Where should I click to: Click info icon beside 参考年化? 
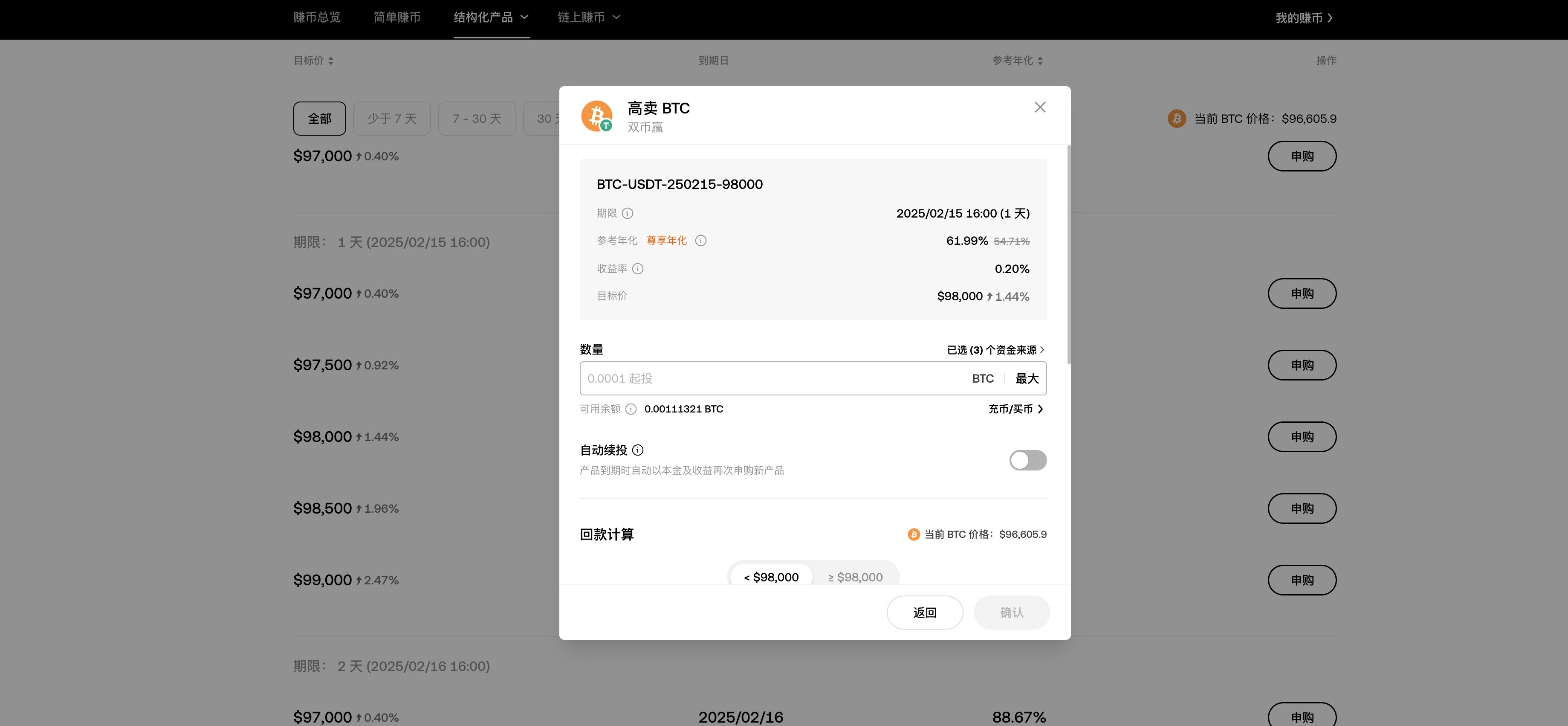(x=700, y=241)
